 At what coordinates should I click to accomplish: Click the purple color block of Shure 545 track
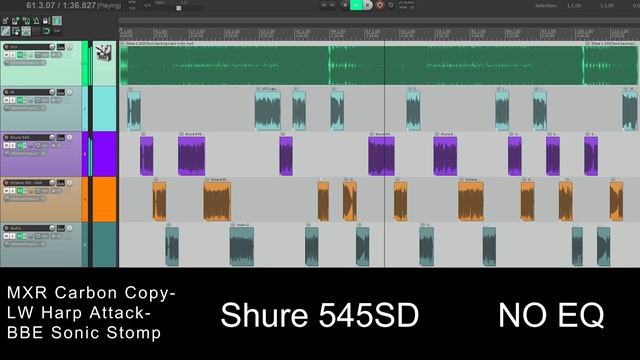[x=104, y=154]
